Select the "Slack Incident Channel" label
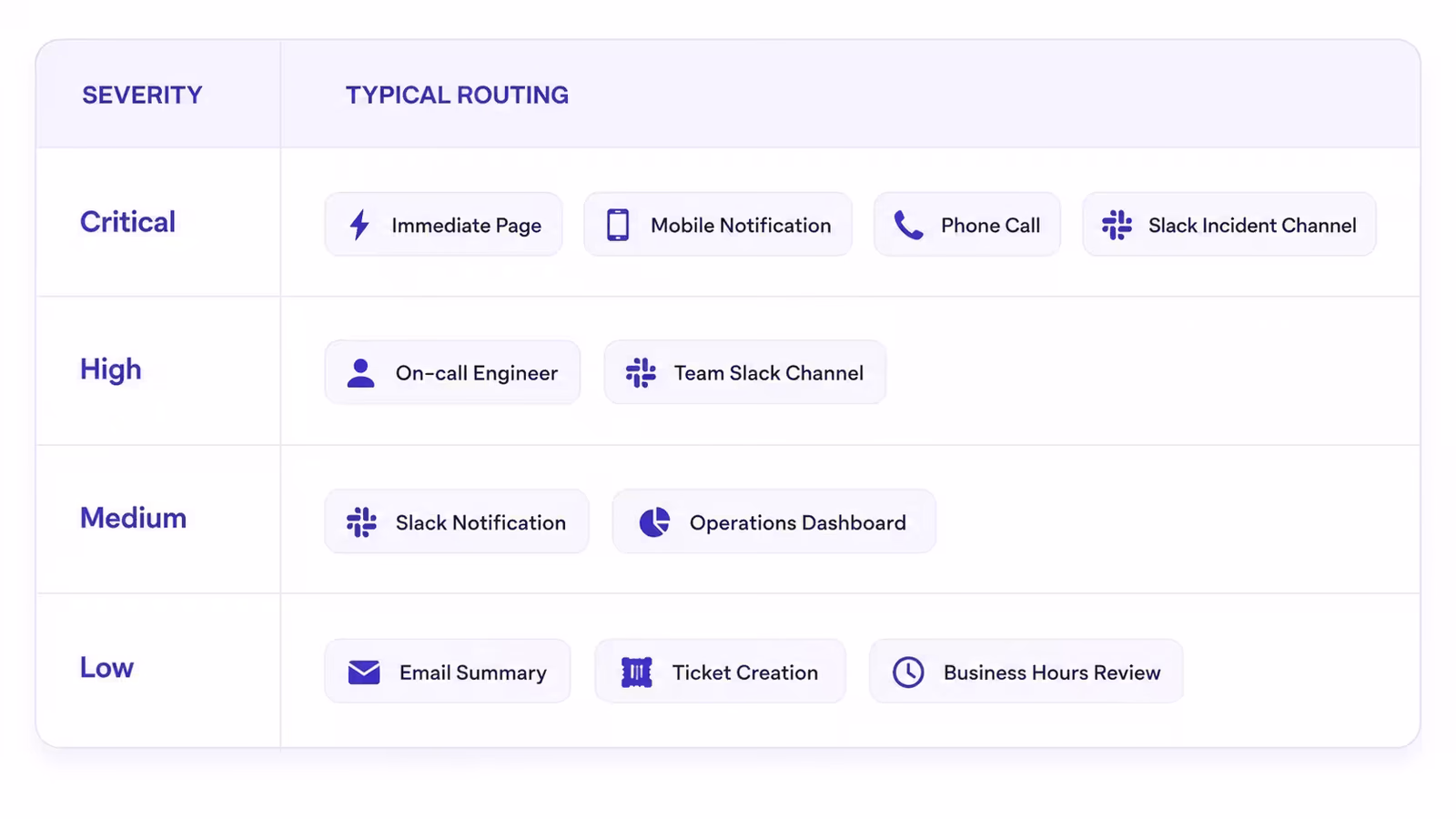 coord(1252,226)
